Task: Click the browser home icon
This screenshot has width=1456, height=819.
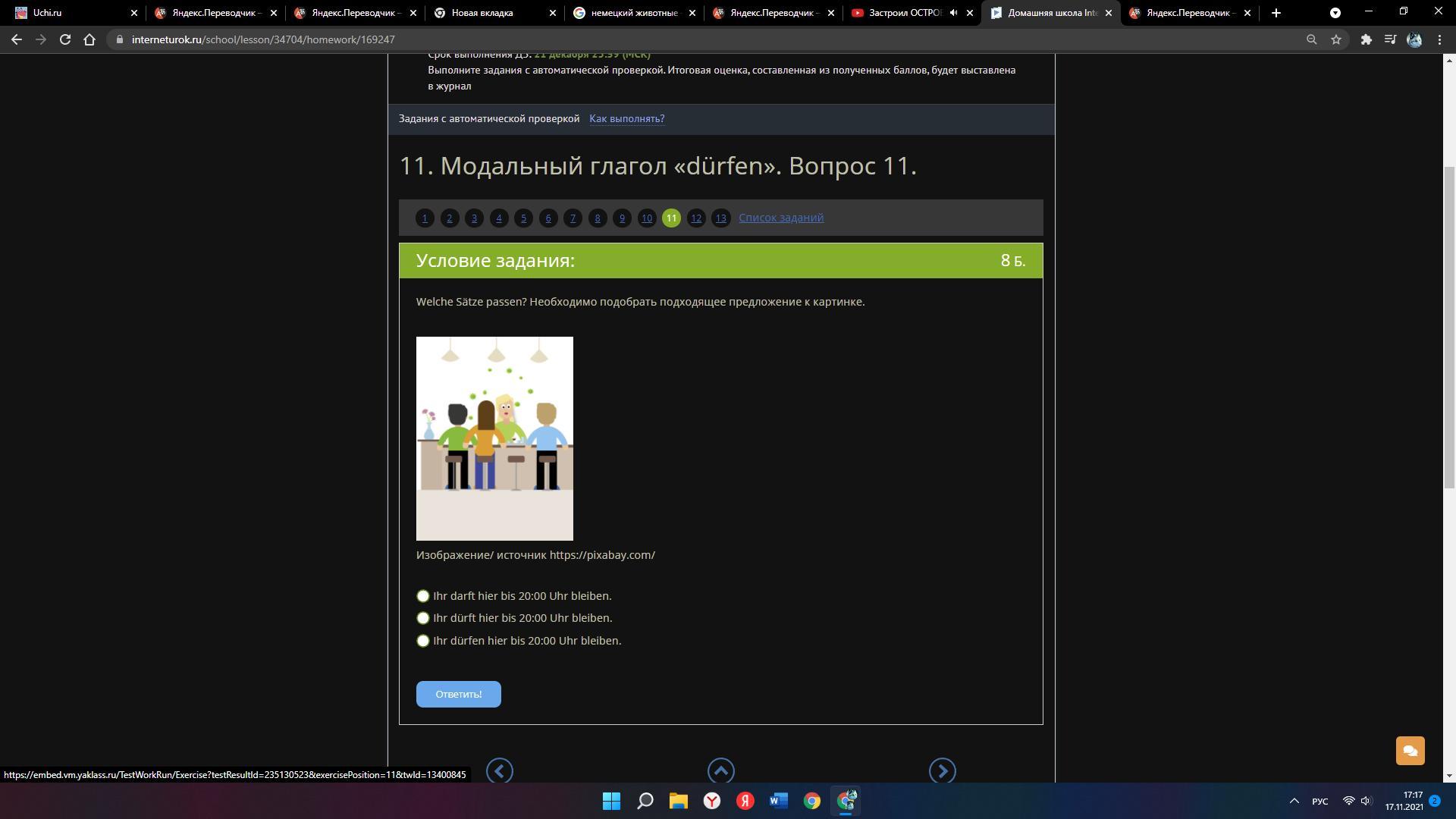Action: pos(89,39)
